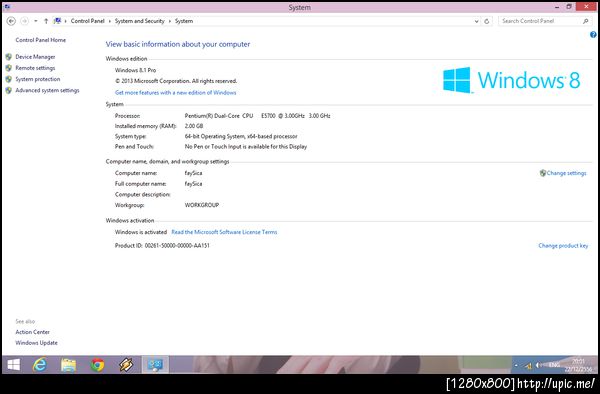This screenshot has width=600, height=394.
Task: Click the network tray icon
Action: pyautogui.click(x=528, y=366)
